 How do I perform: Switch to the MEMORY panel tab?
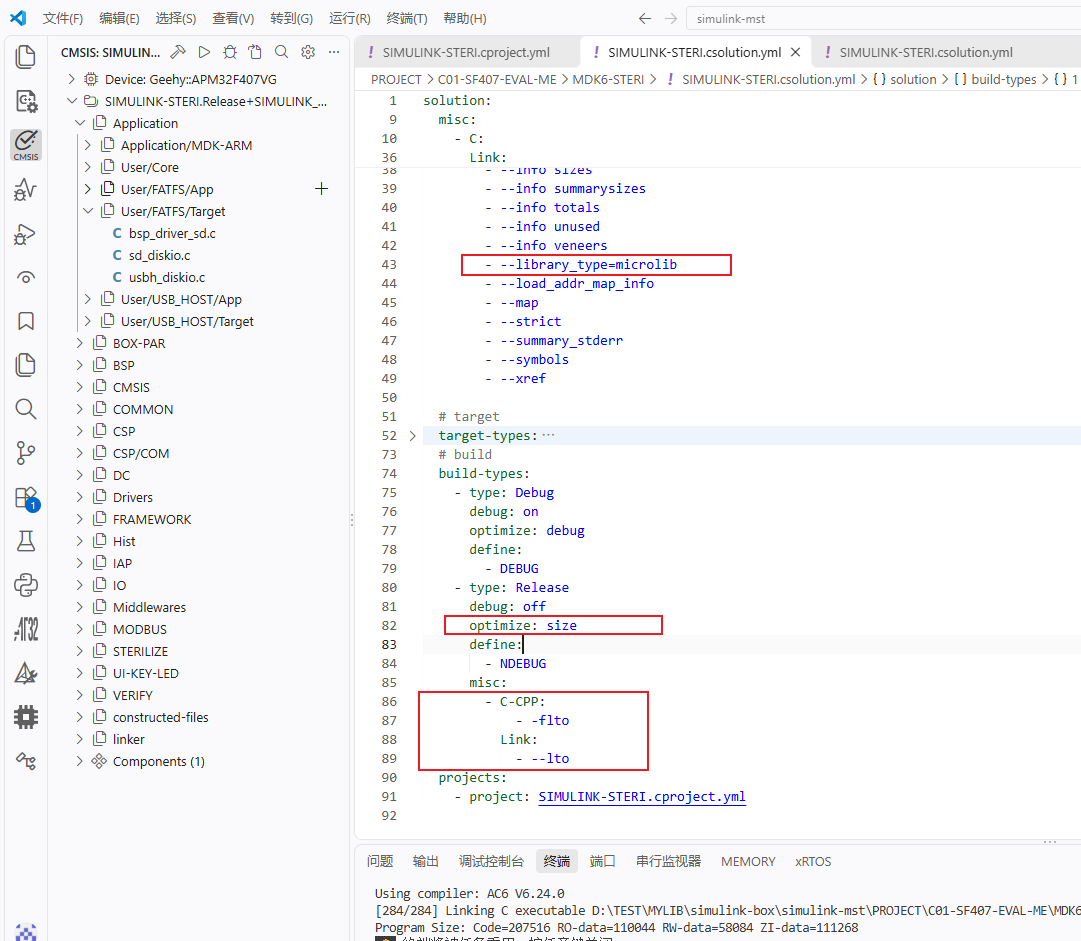tap(748, 861)
